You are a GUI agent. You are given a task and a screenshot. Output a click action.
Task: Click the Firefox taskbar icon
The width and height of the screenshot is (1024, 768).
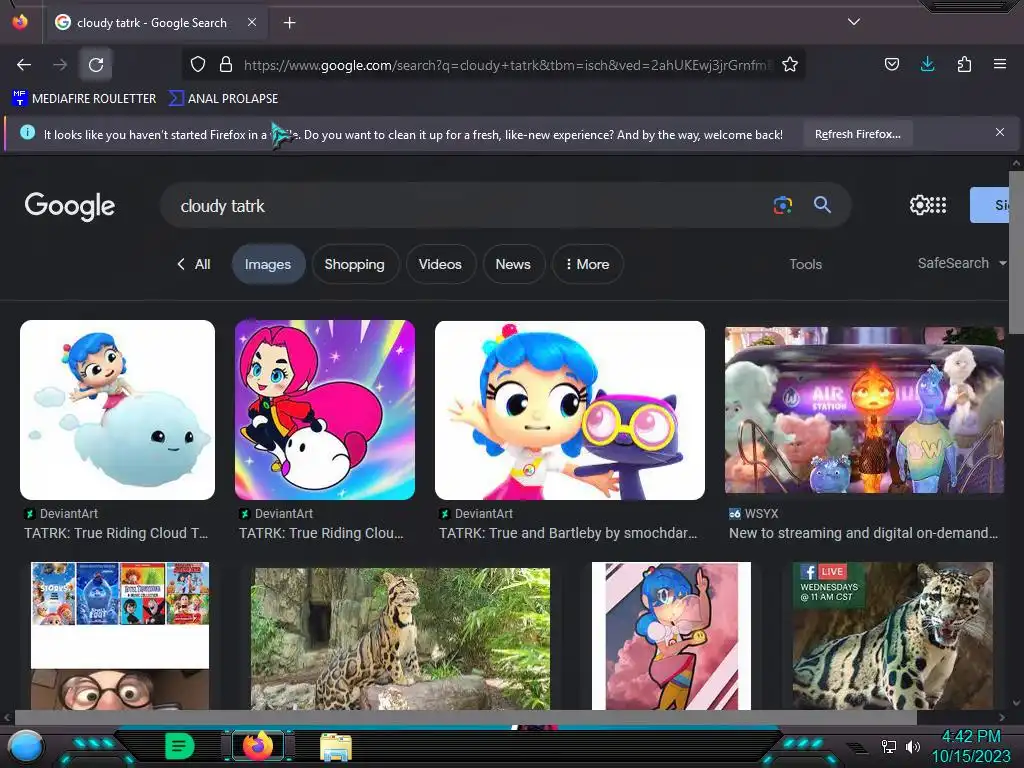257,746
